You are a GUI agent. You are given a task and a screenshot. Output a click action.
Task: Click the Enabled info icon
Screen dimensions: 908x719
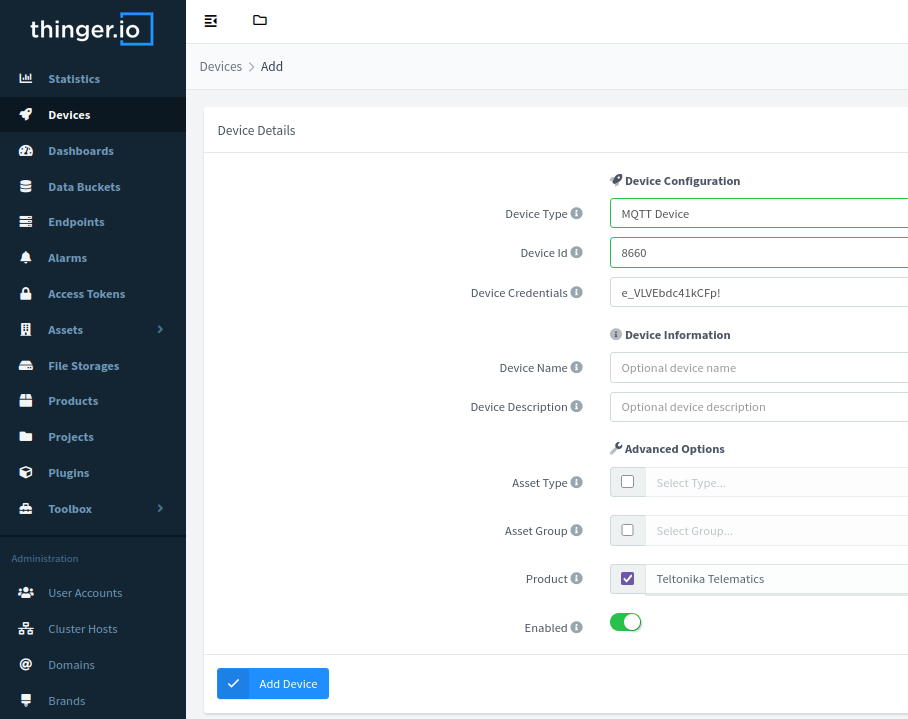[x=576, y=628]
